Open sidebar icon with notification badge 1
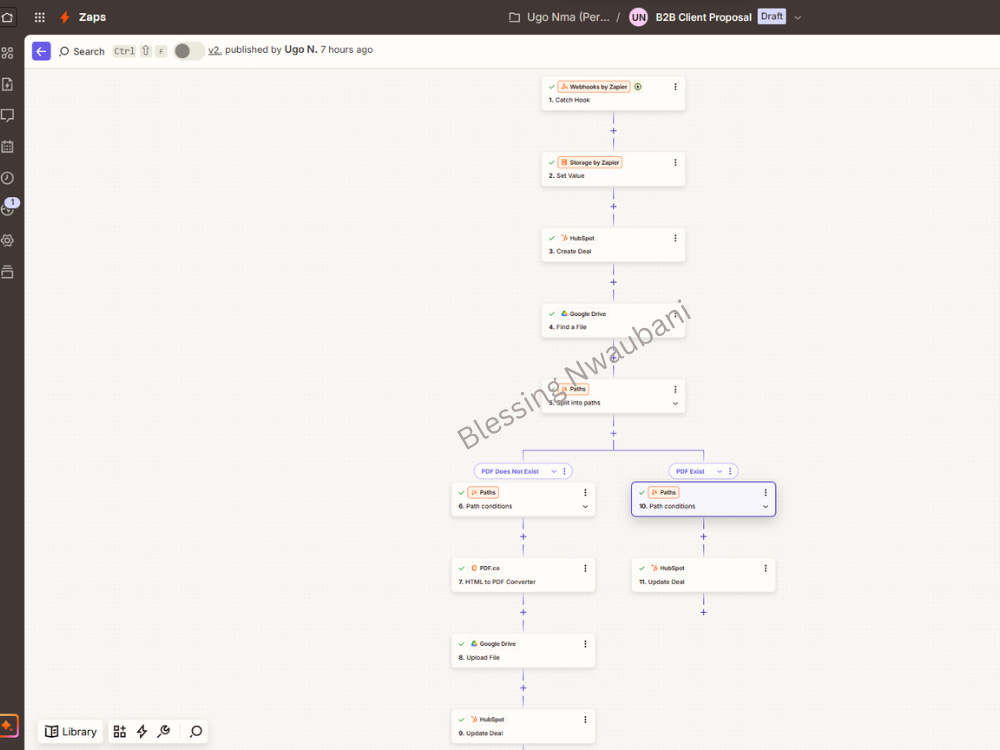Screen dimensions: 1000x750 8,207
